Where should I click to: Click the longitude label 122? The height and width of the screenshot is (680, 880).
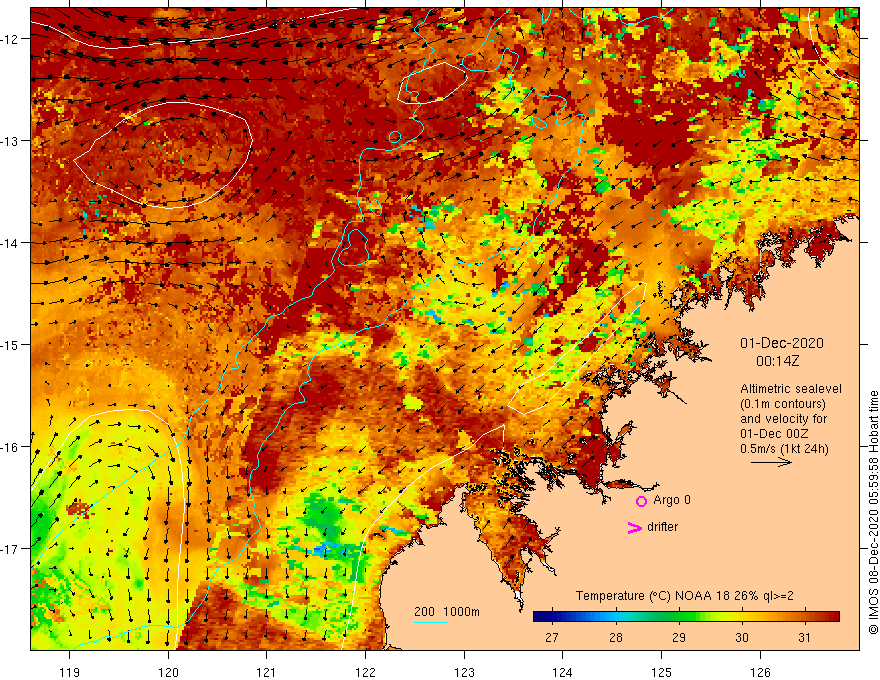coord(365,672)
